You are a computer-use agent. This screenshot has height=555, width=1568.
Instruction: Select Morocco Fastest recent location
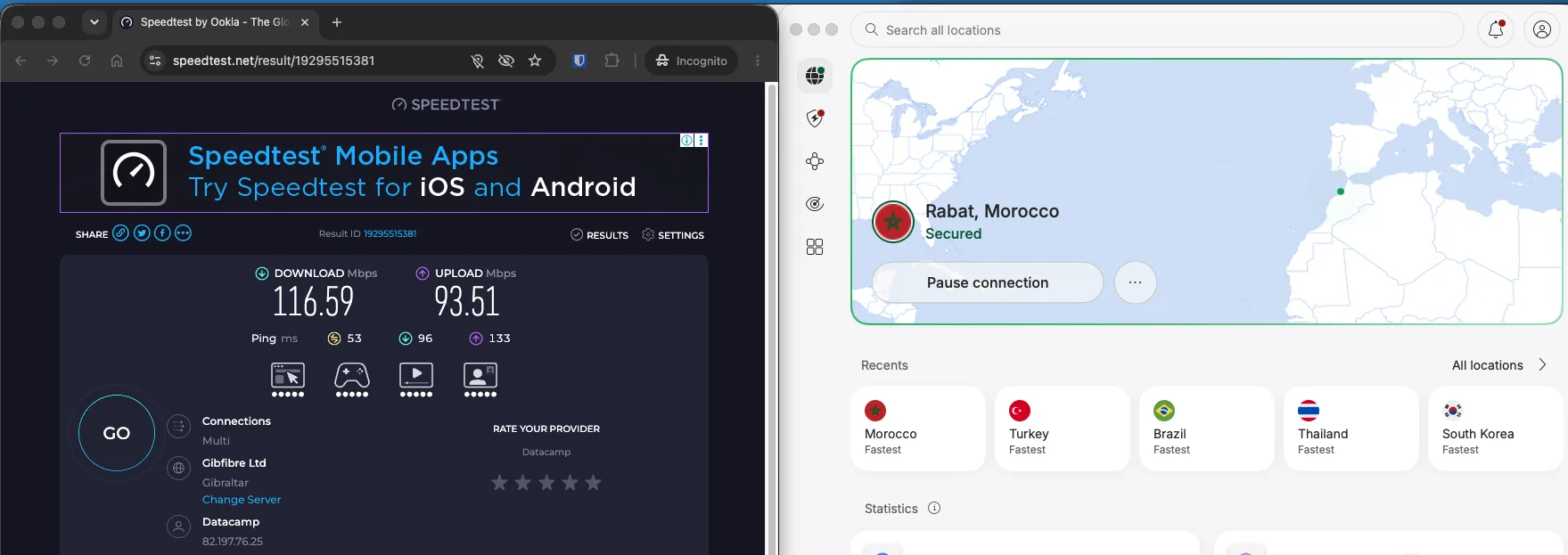pos(917,428)
